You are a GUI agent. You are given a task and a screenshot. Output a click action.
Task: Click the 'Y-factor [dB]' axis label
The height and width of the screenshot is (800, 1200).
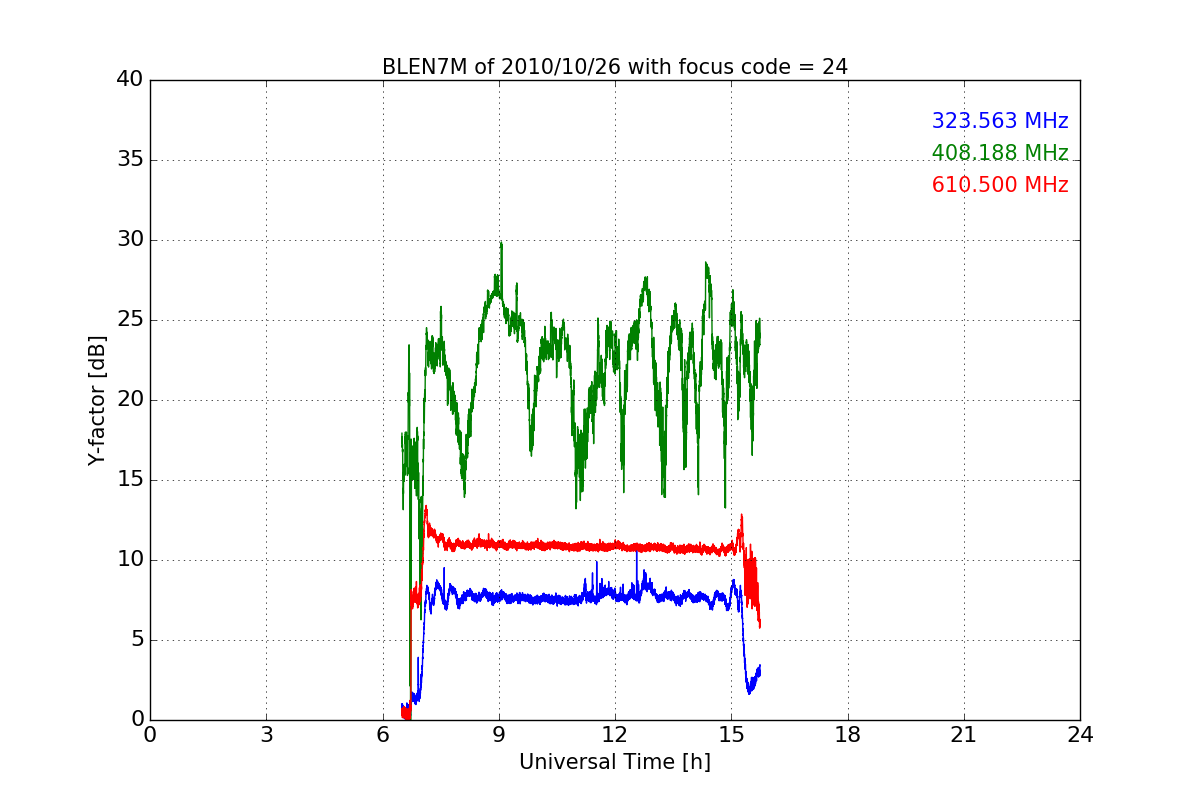pos(96,400)
